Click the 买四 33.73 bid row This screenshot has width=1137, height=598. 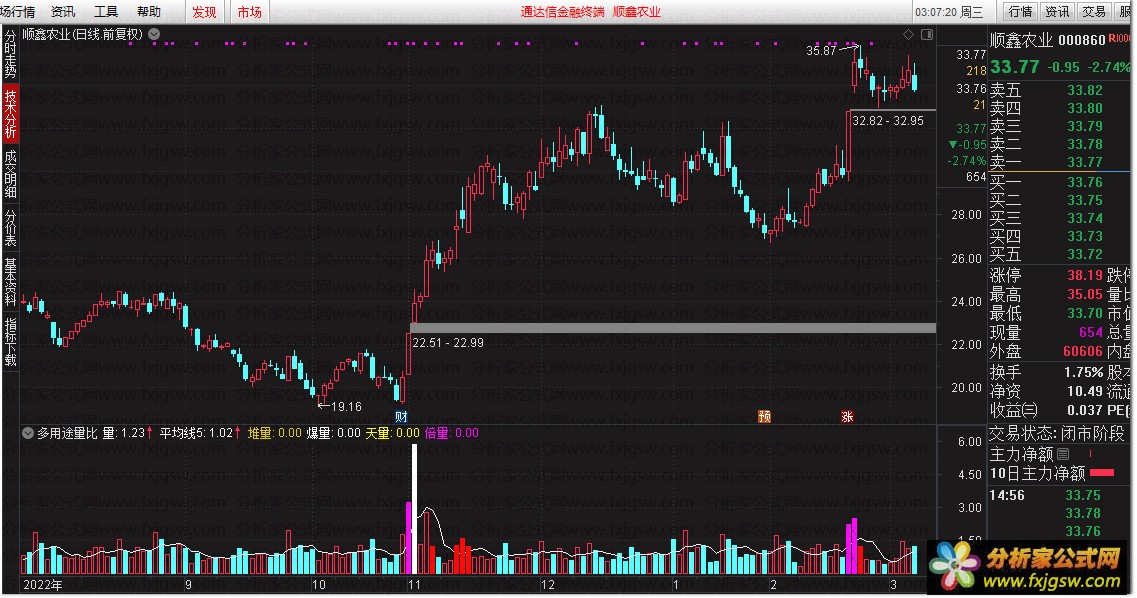click(x=1059, y=236)
